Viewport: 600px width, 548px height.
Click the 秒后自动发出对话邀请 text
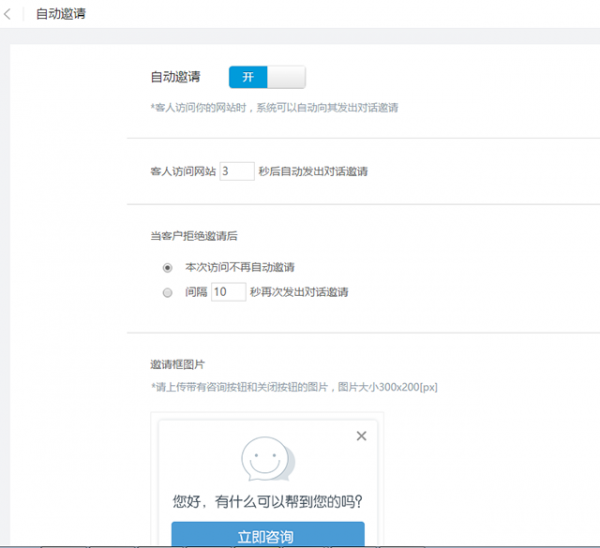[313, 171]
